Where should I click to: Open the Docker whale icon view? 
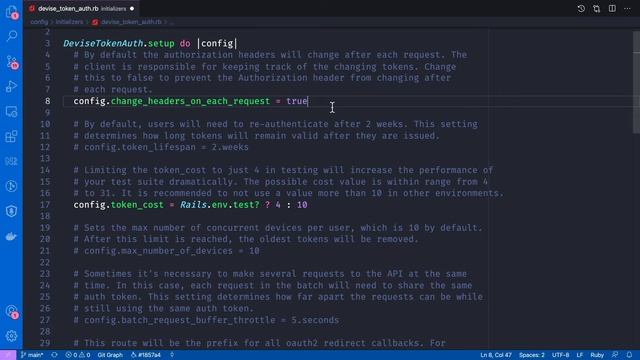[x=11, y=236]
